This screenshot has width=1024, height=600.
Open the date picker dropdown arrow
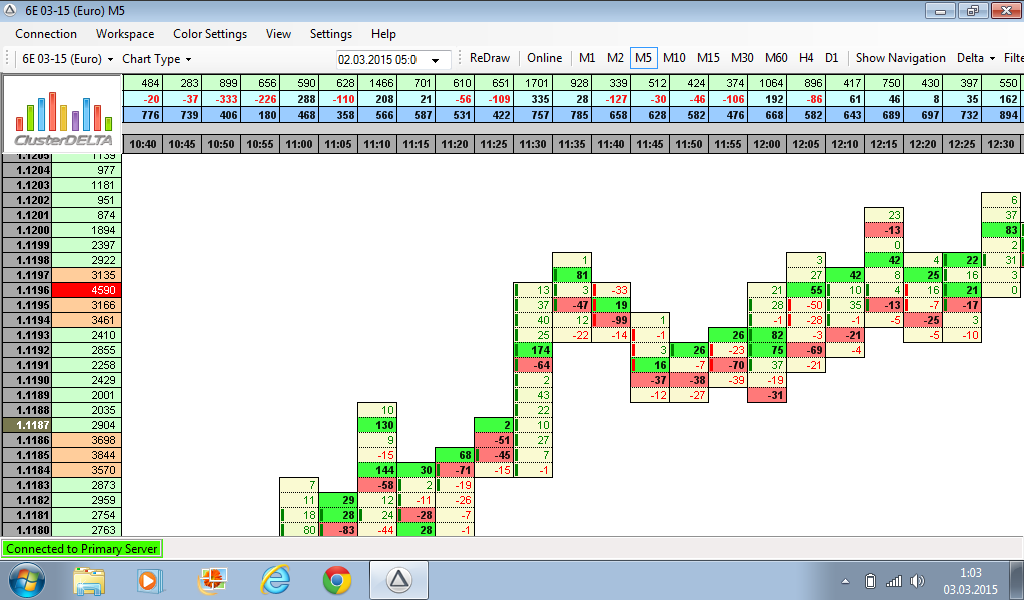(436, 60)
